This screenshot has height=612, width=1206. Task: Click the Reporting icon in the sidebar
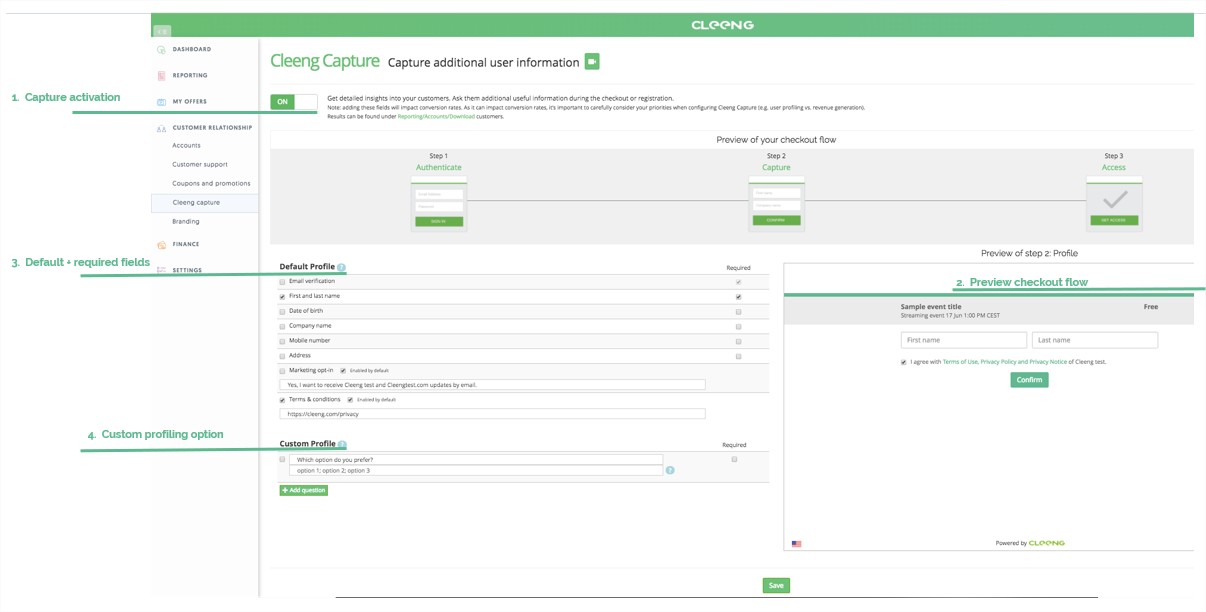point(161,76)
